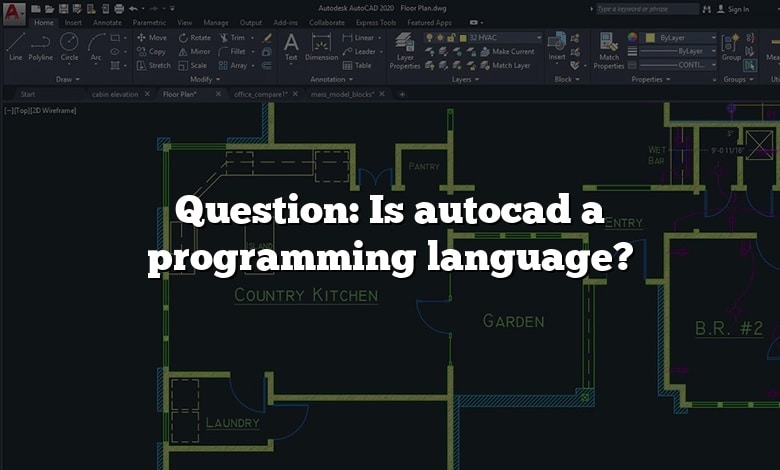Select the Fillet tool
The image size is (780, 470).
(232, 51)
